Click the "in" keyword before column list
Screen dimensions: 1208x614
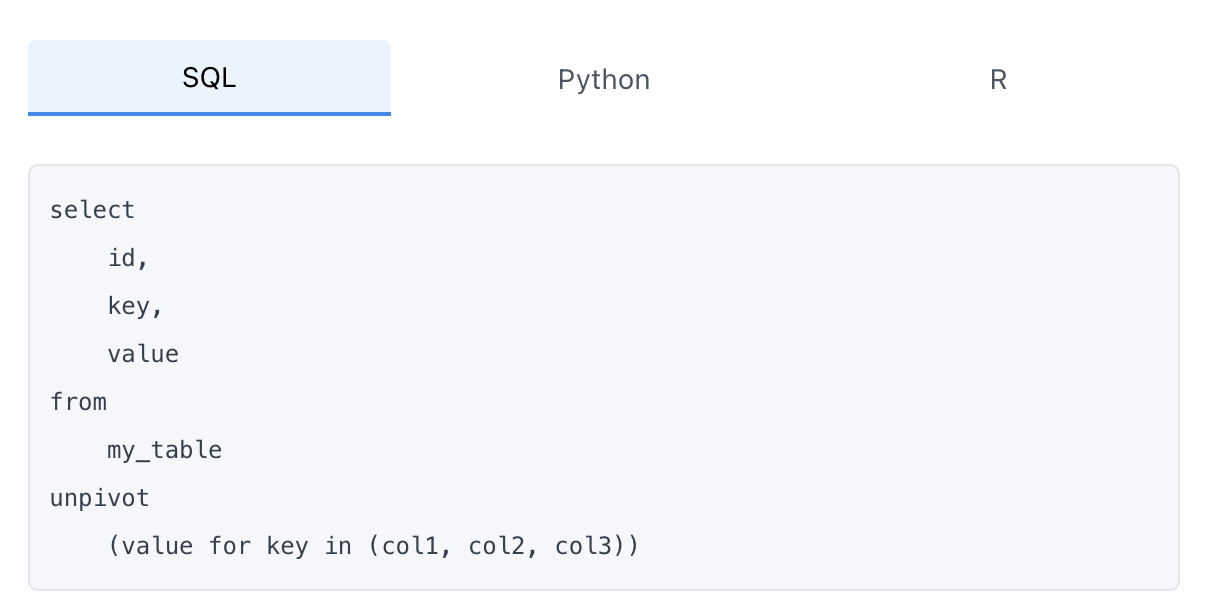click(x=338, y=546)
